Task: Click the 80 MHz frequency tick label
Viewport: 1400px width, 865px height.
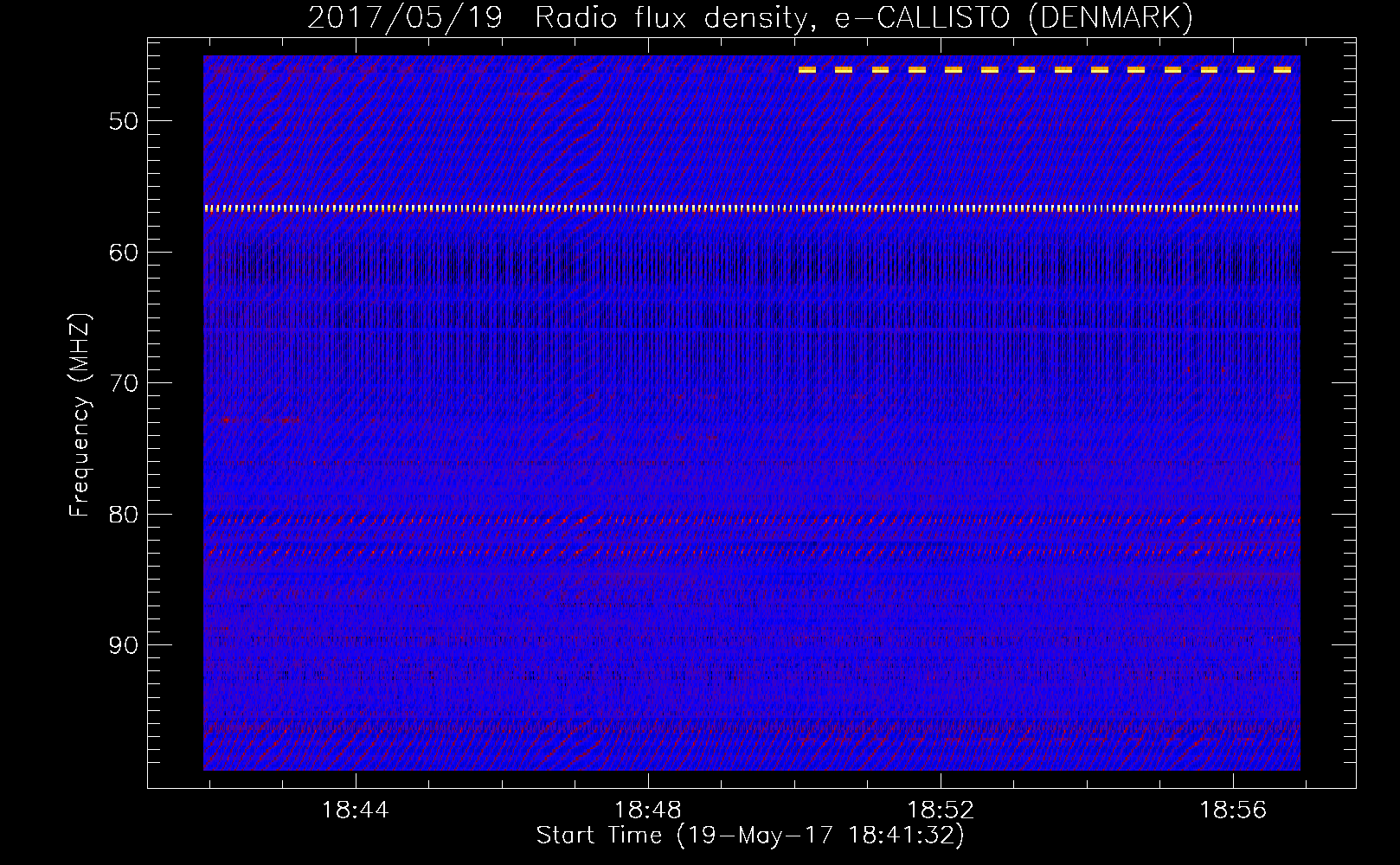Action: [124, 515]
